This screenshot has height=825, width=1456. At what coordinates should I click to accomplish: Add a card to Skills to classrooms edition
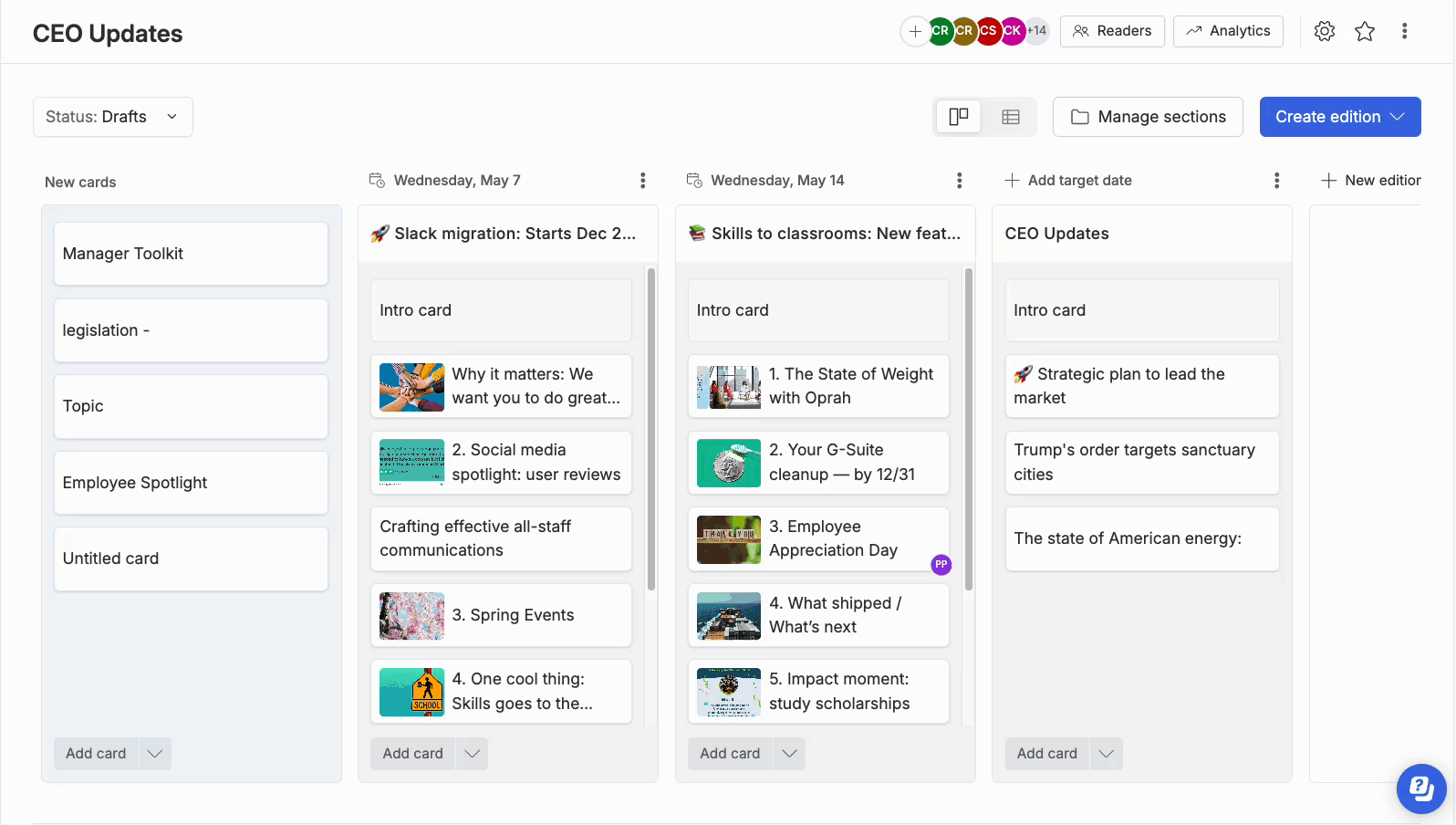(x=730, y=754)
